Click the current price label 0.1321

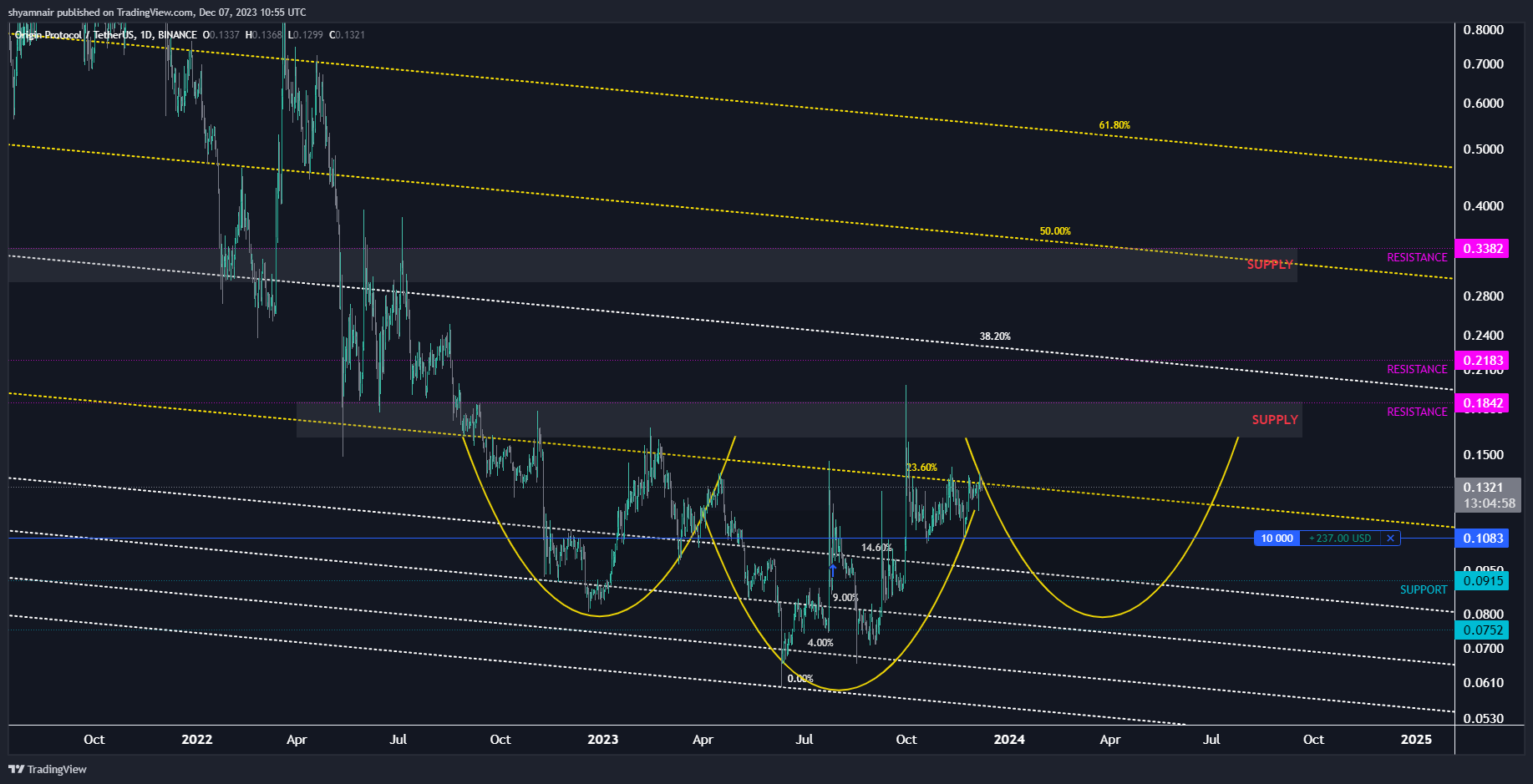[x=1484, y=488]
